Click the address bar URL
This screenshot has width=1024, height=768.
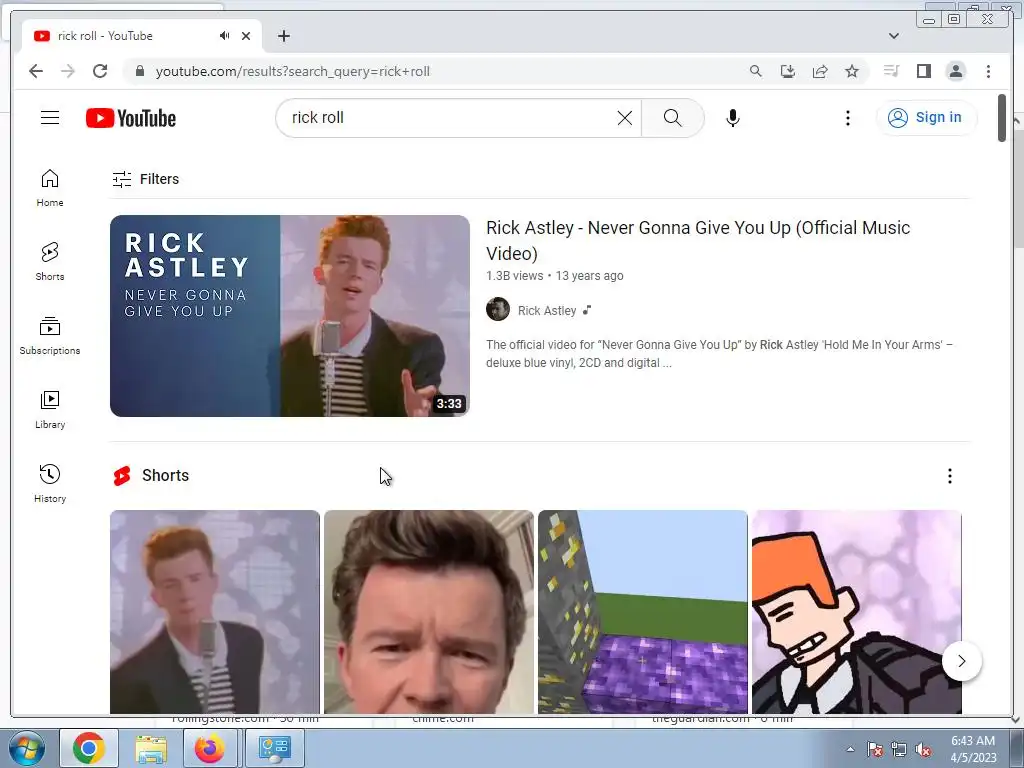pyautogui.click(x=293, y=72)
